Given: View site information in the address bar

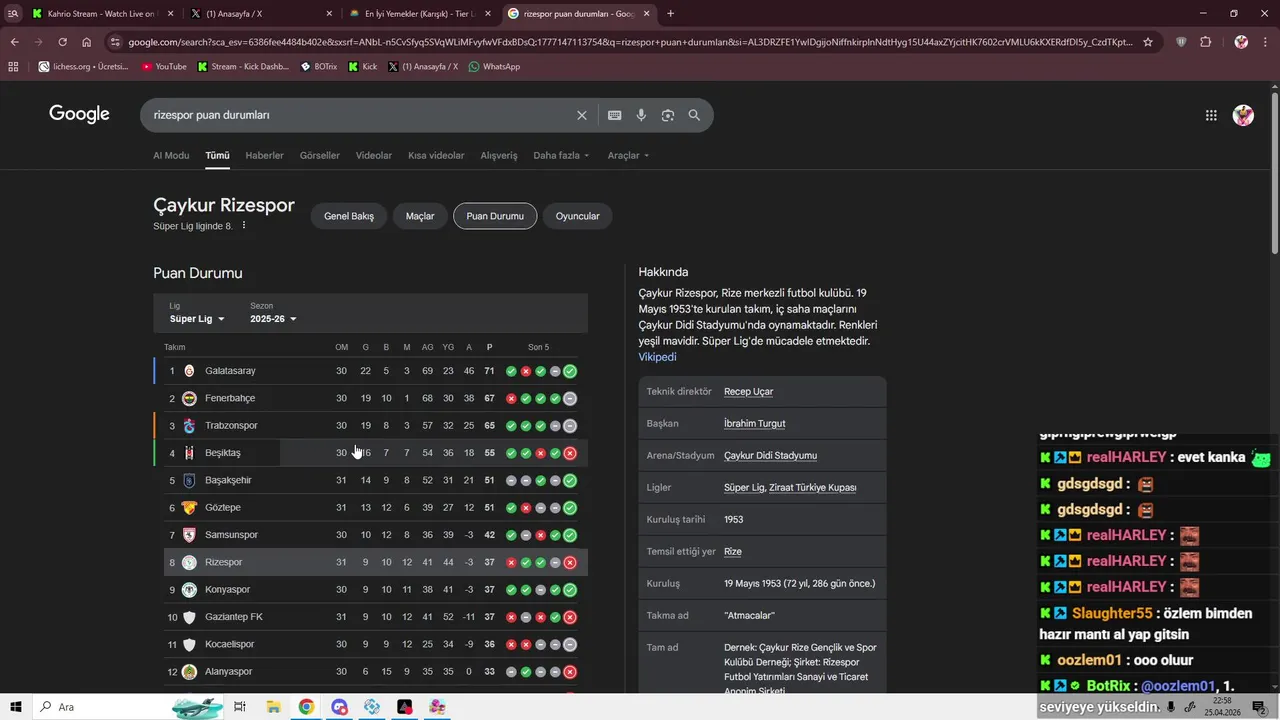Looking at the screenshot, I should 116,42.
